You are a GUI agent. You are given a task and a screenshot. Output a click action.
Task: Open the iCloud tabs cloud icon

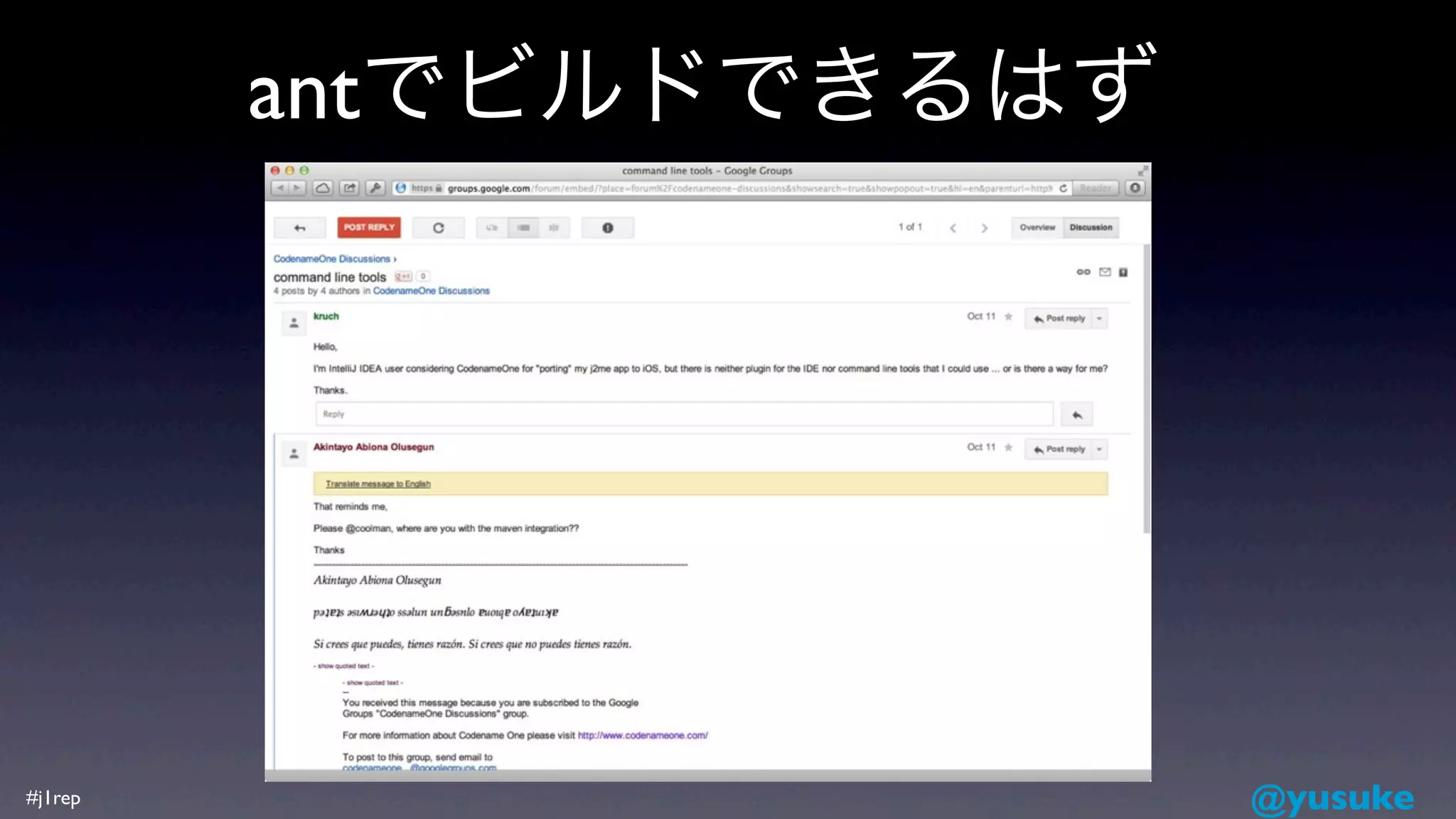click(323, 188)
